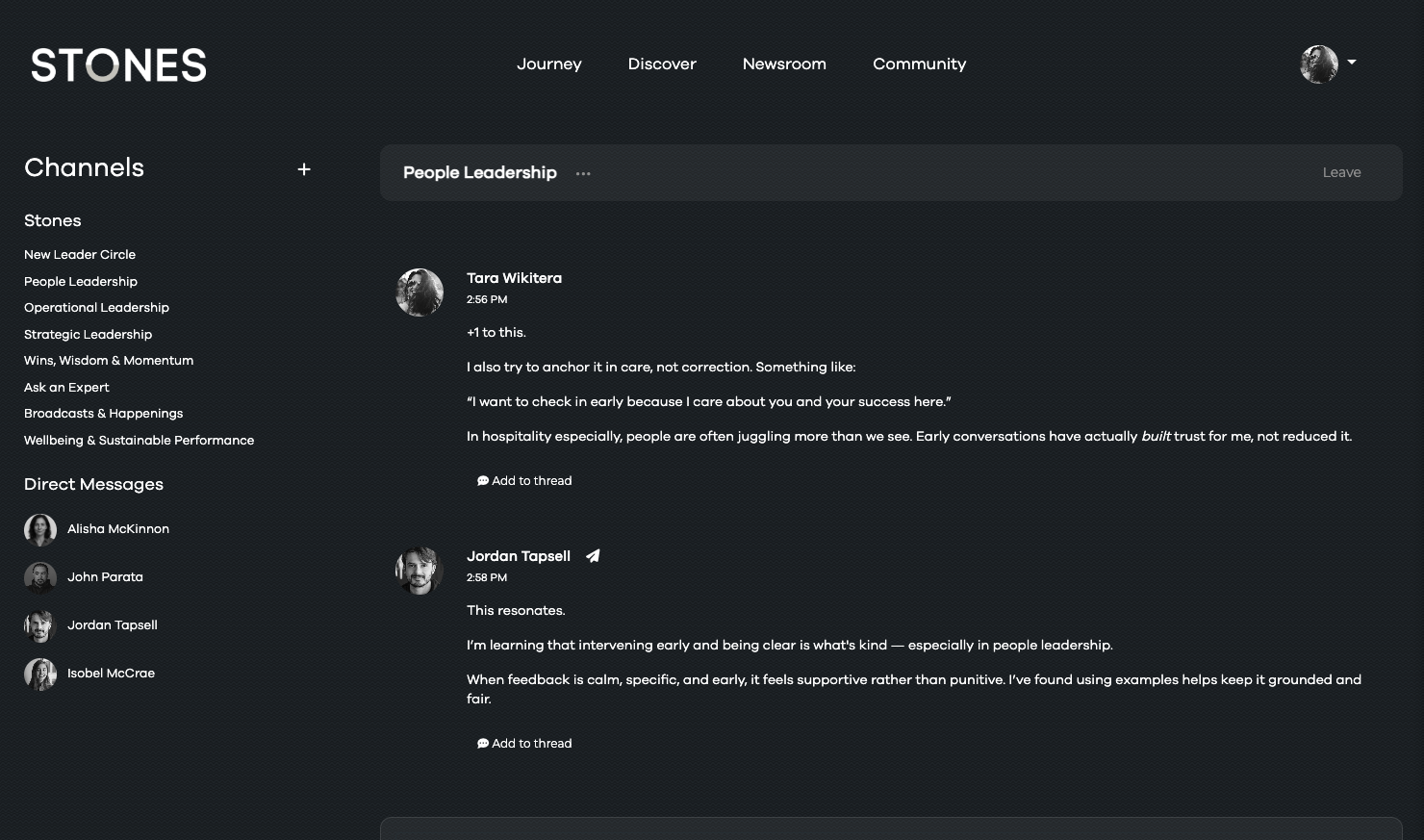Open the Community section from the top navigation

919,64
